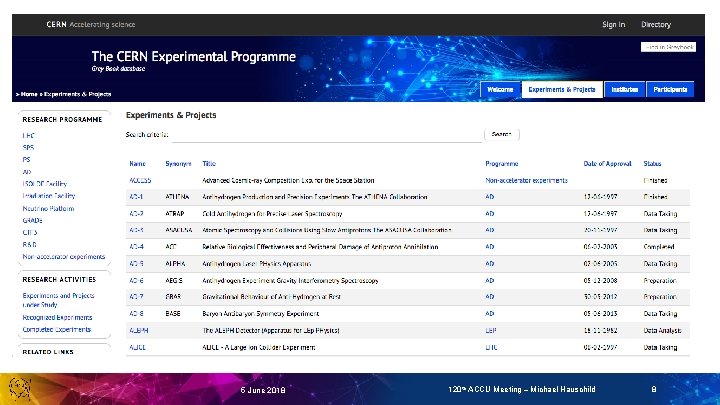Click the CERN Accelerating science link
The image size is (720, 405).
click(91, 24)
